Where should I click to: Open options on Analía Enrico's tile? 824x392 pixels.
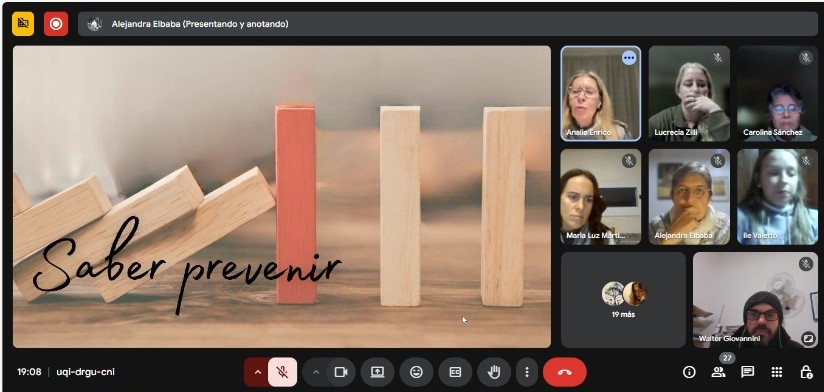(x=629, y=58)
